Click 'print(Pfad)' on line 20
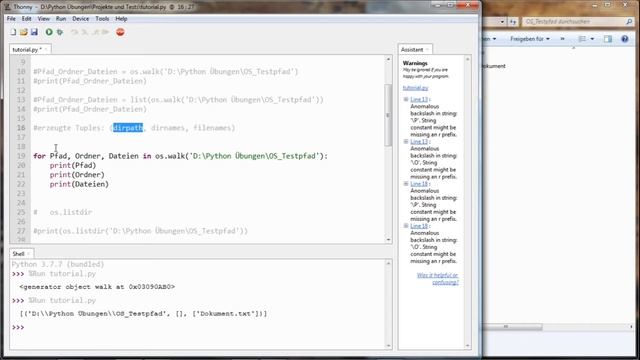640x360 pixels. pyautogui.click(x=73, y=165)
